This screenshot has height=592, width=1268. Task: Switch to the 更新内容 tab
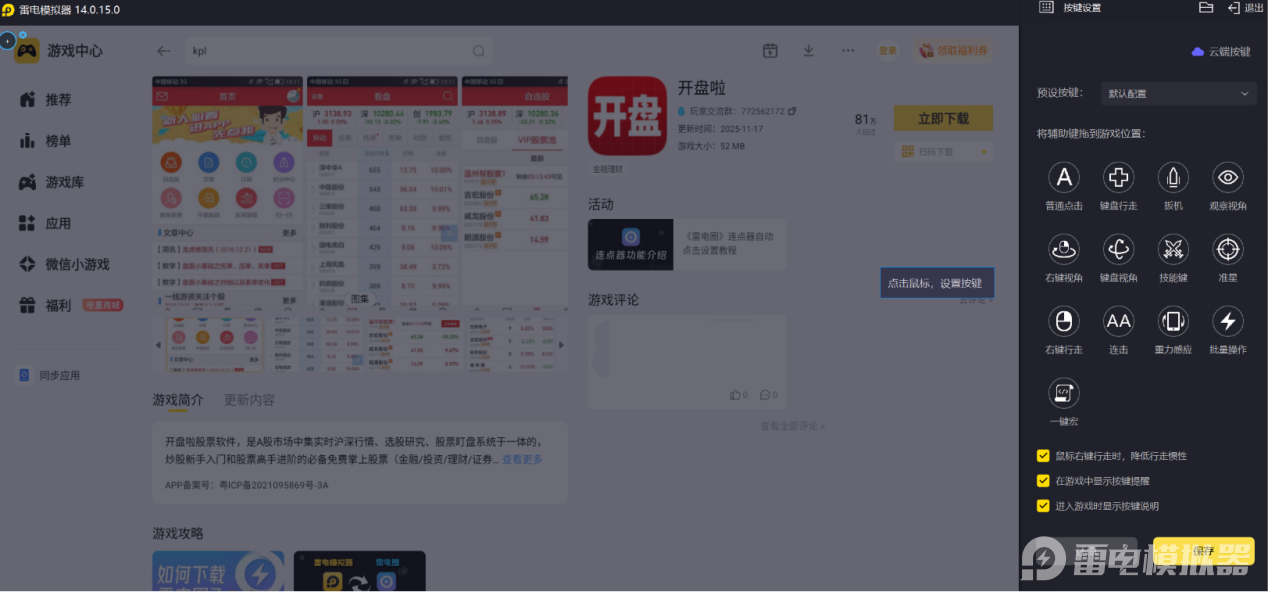(x=249, y=400)
